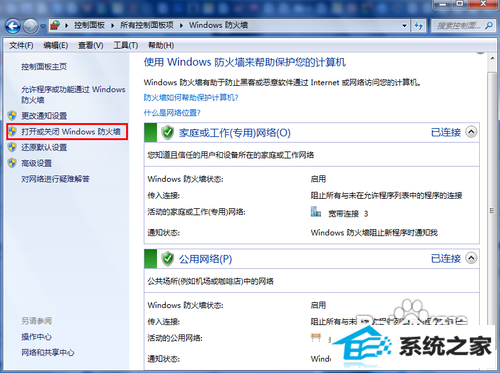
Task: Click the Forward navigation arrow button
Action: 31,26
